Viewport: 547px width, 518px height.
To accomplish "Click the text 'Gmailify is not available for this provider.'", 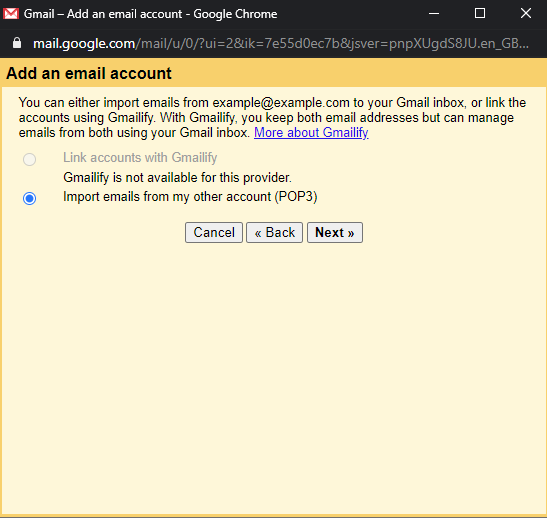I will pyautogui.click(x=177, y=178).
